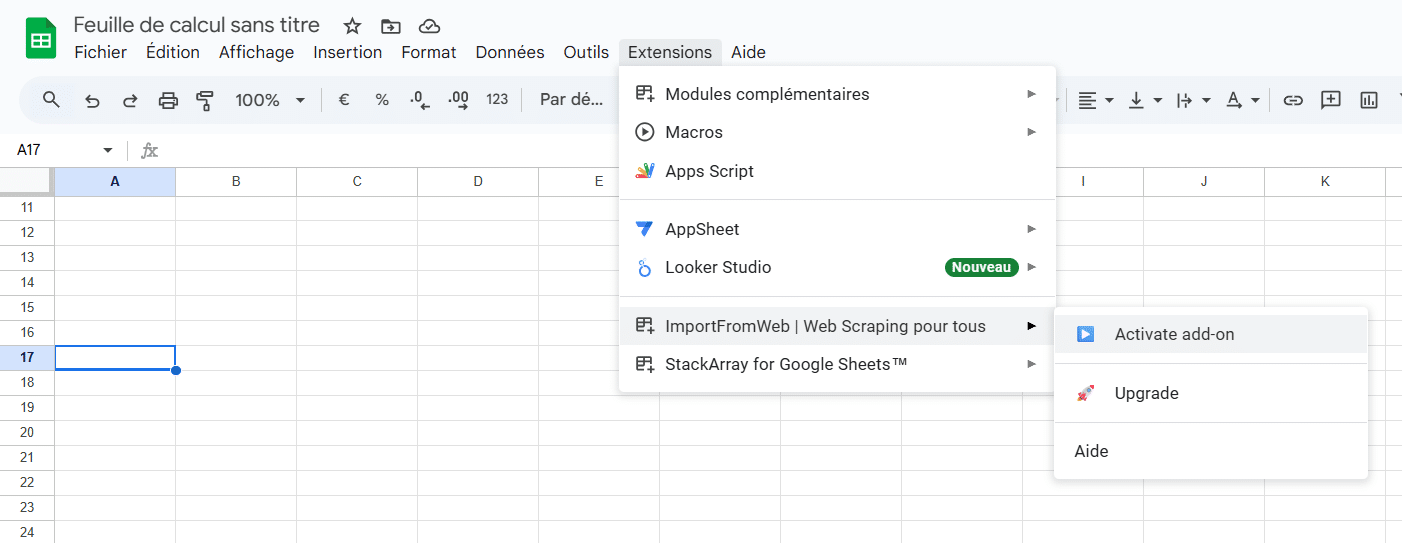Star this spreadsheet with the star icon
The image size is (1402, 543).
(352, 26)
